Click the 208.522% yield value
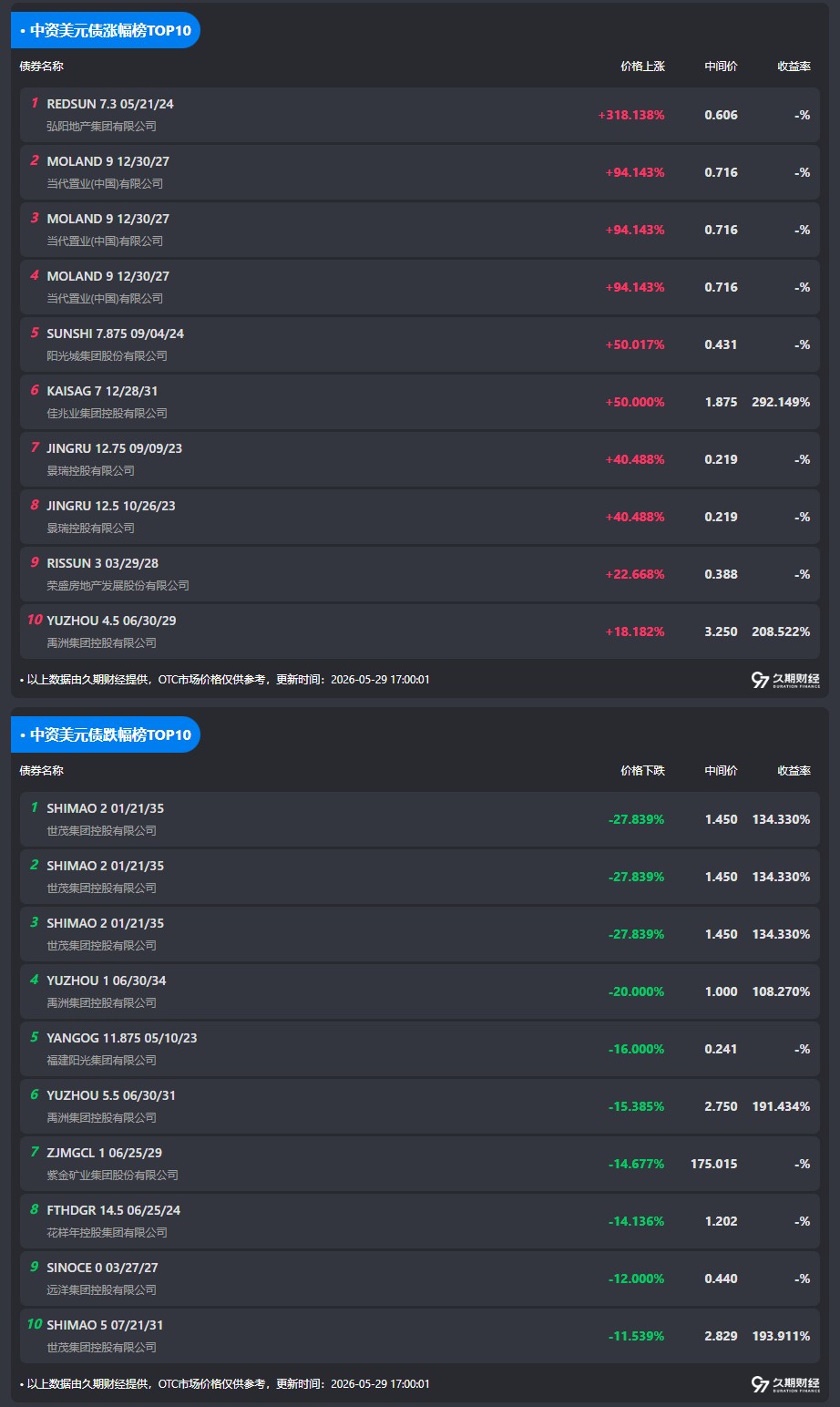 click(781, 632)
